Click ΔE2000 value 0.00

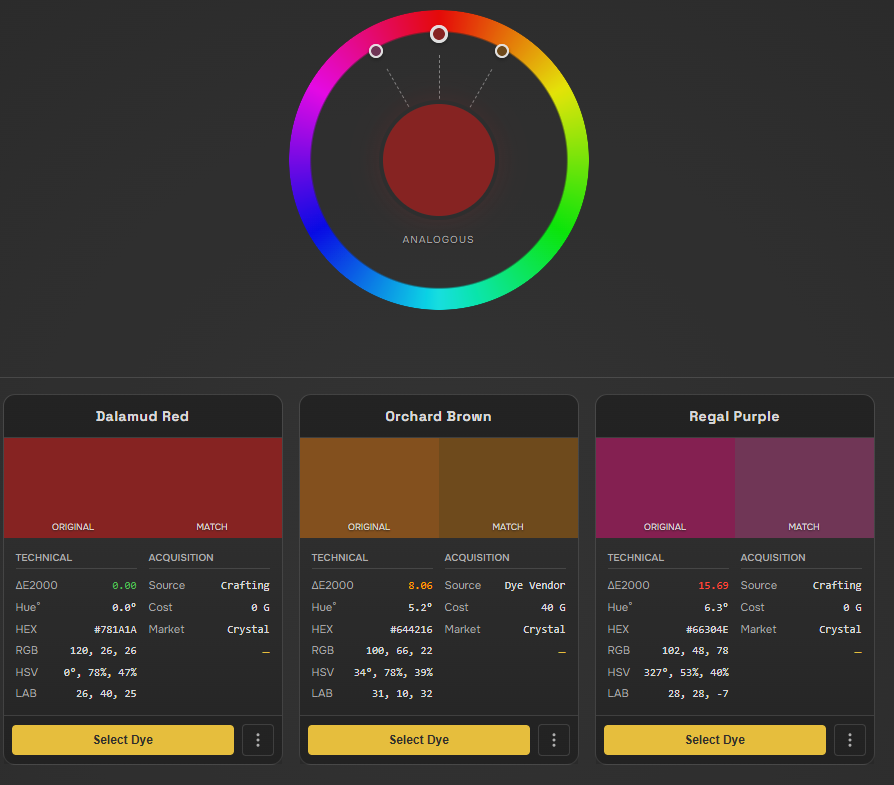pyautogui.click(x=124, y=585)
